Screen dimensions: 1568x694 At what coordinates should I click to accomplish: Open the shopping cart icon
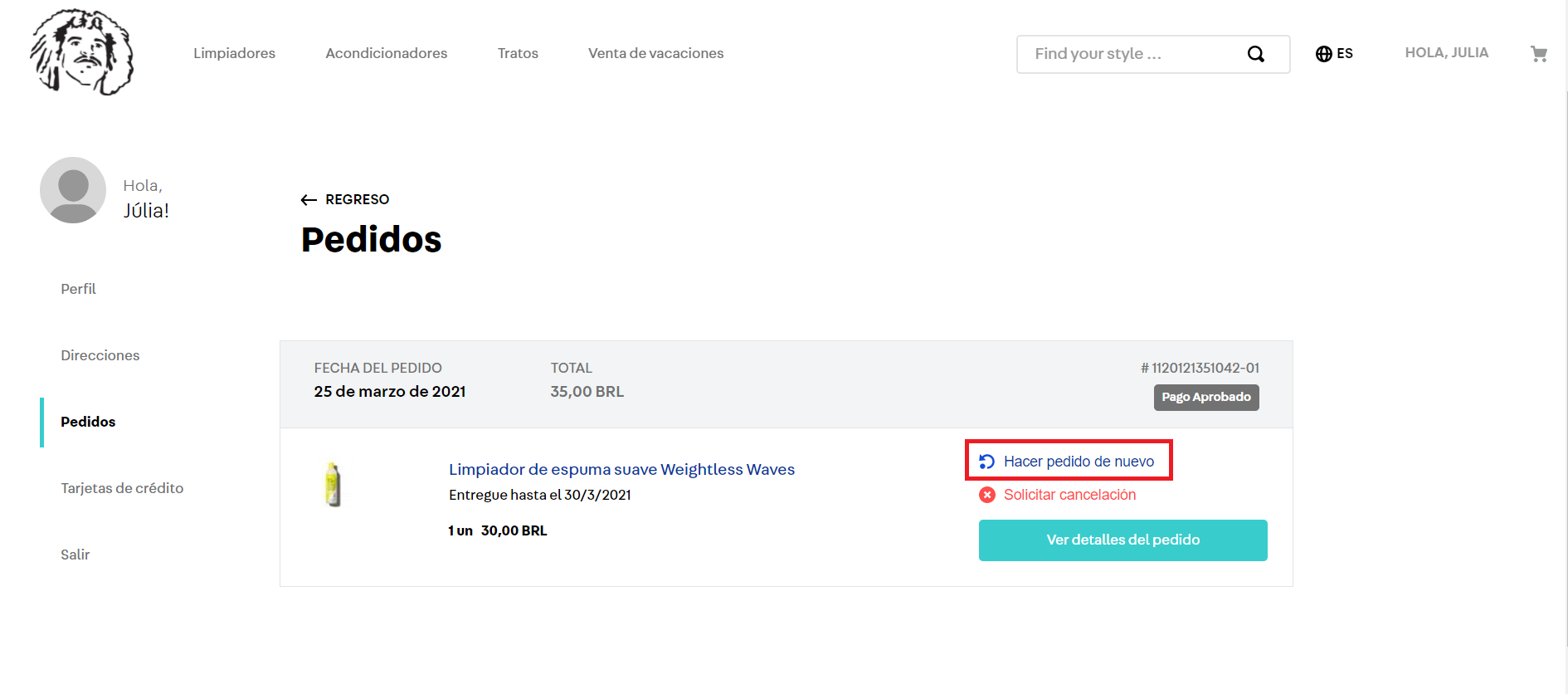coord(1538,54)
